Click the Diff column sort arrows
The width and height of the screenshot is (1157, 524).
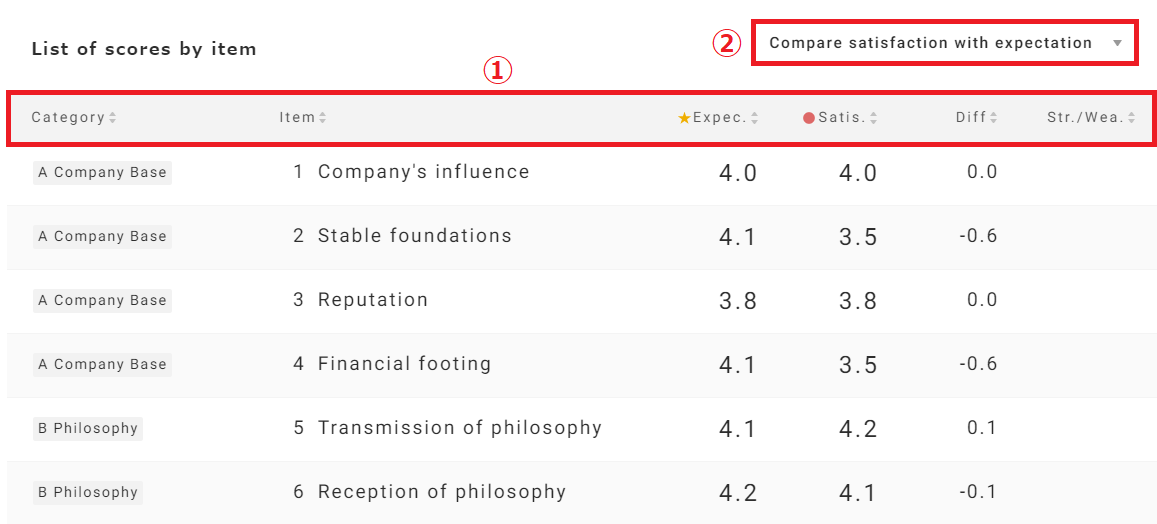(x=994, y=118)
